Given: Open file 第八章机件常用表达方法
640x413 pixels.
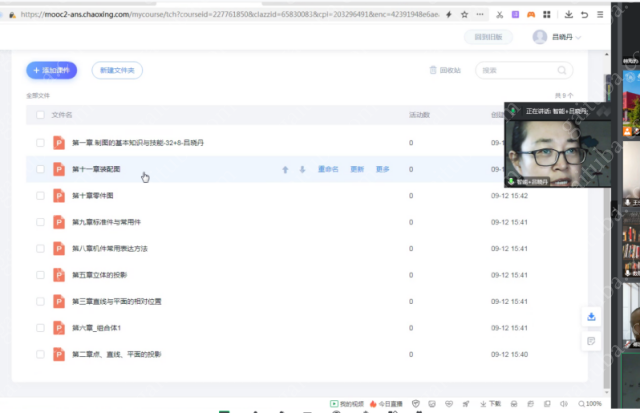Looking at the screenshot, I should [110, 249].
